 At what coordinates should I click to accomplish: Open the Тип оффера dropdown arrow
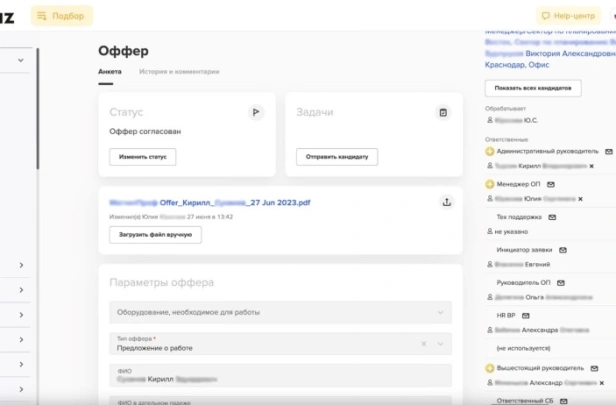point(440,344)
